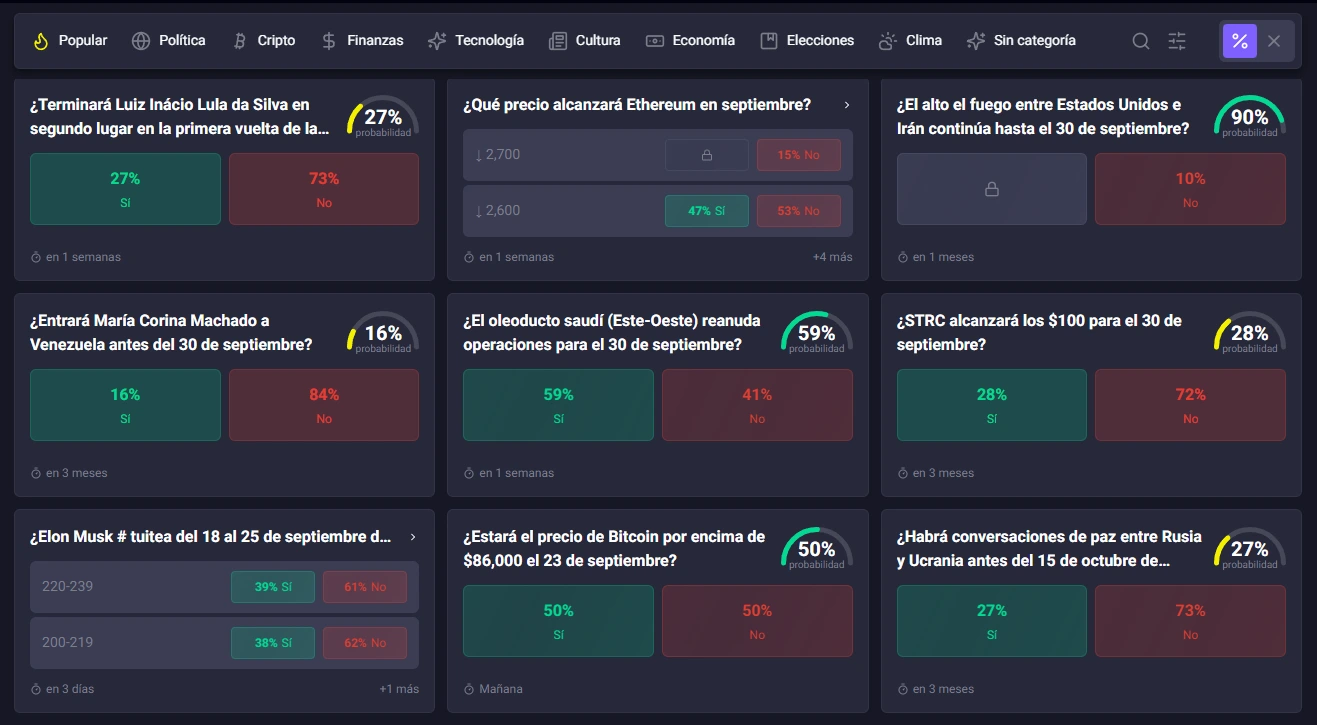
Task: Select 72% No on STRC card
Action: [1190, 405]
